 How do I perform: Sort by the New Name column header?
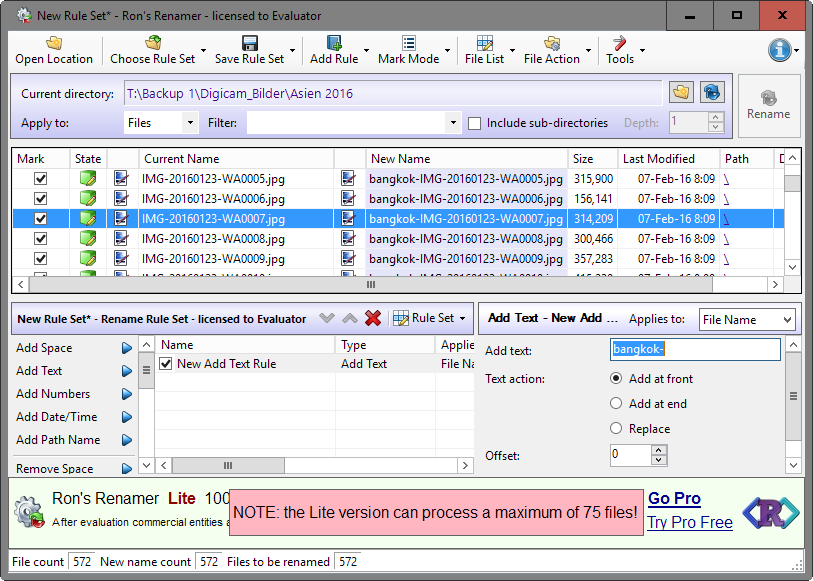(467, 159)
